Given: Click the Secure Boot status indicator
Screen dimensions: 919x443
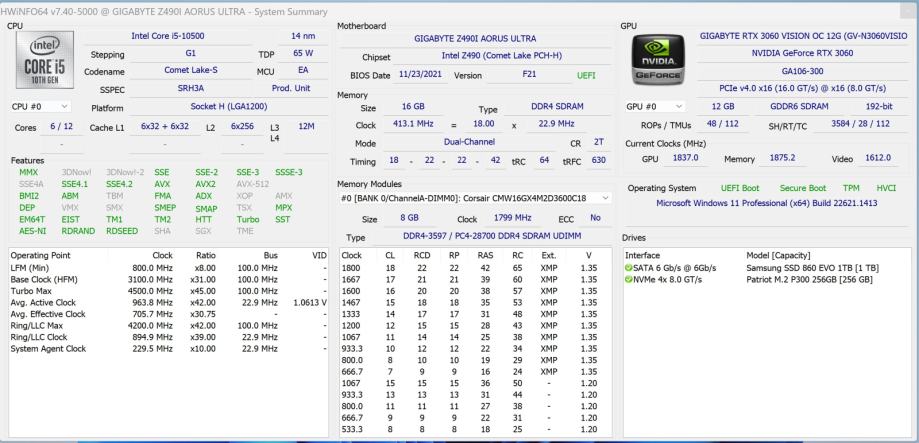Looking at the screenshot, I should [x=803, y=188].
